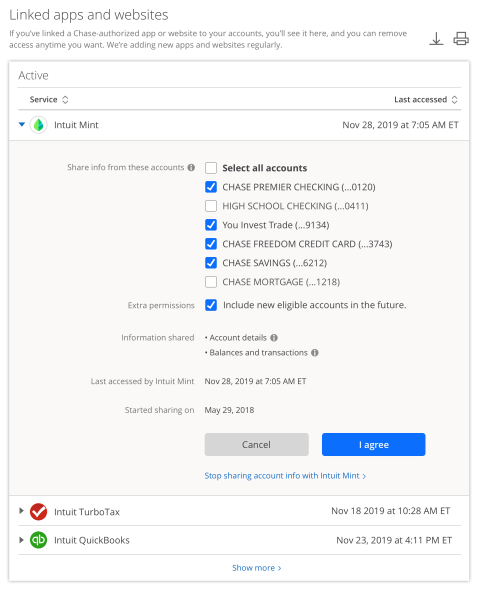Screen dimensions: 478x590
Task: Expand the Intuit TurboTax row
Action: [x=21, y=511]
